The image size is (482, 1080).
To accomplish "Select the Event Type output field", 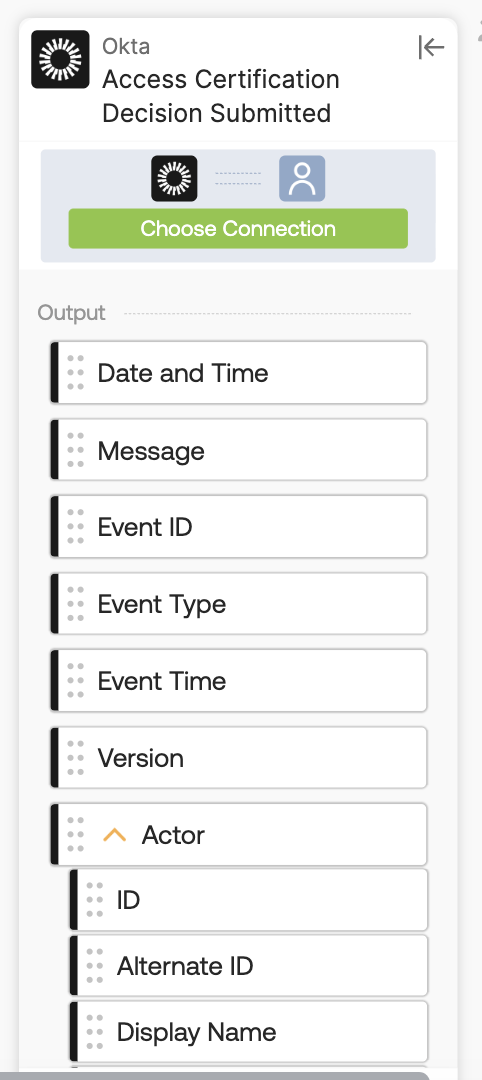I will point(239,604).
